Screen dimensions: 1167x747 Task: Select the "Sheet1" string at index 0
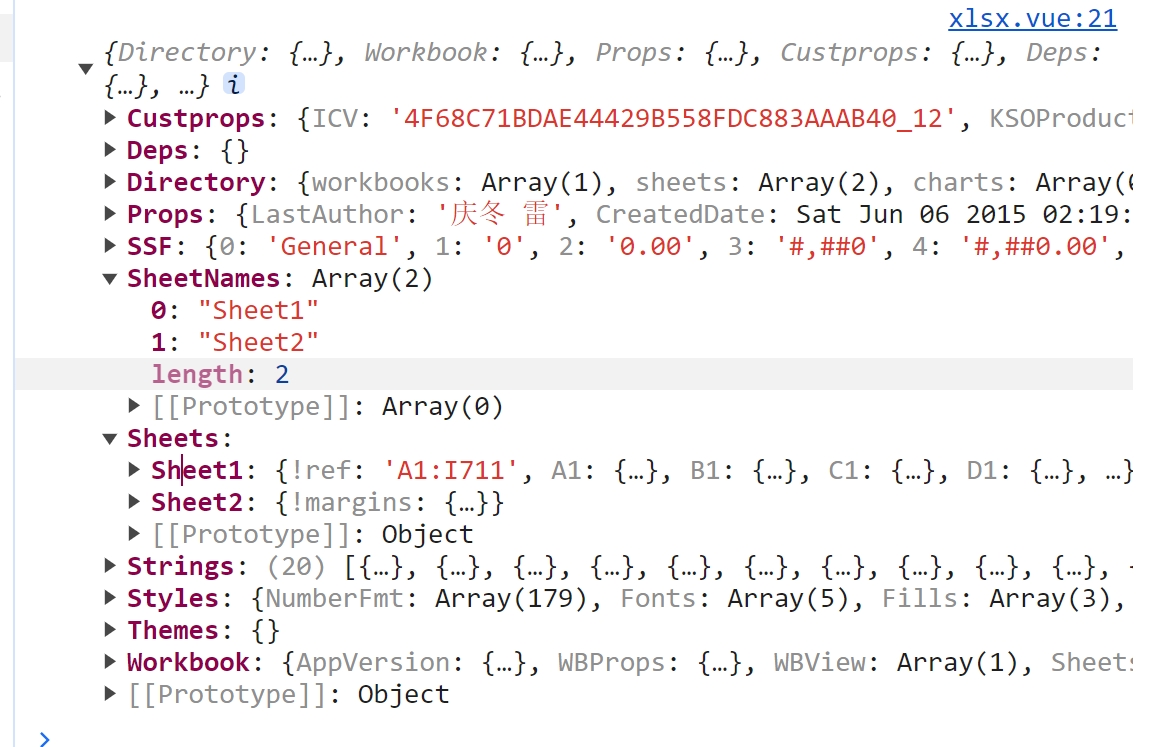point(258,310)
